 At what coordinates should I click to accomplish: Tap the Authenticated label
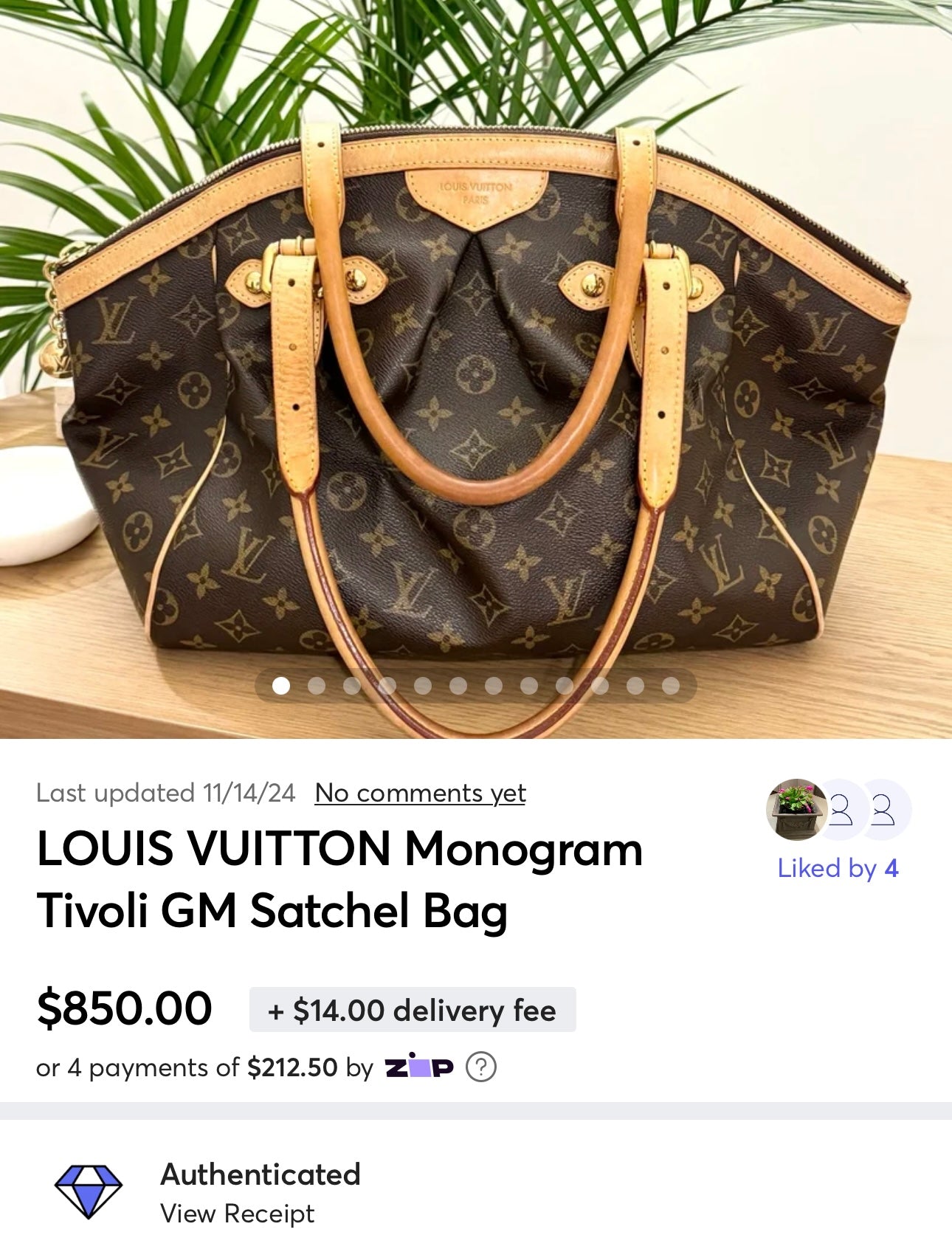[x=260, y=1174]
